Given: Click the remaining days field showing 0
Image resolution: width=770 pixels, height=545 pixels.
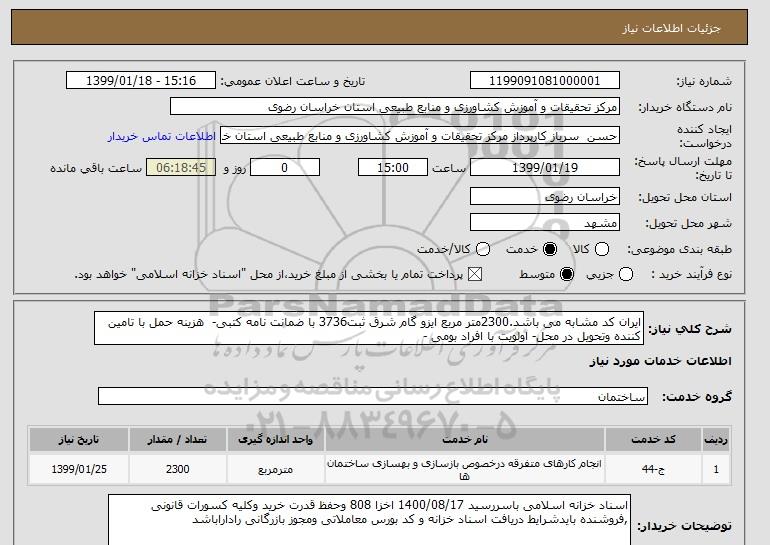Looking at the screenshot, I should 285,167.
